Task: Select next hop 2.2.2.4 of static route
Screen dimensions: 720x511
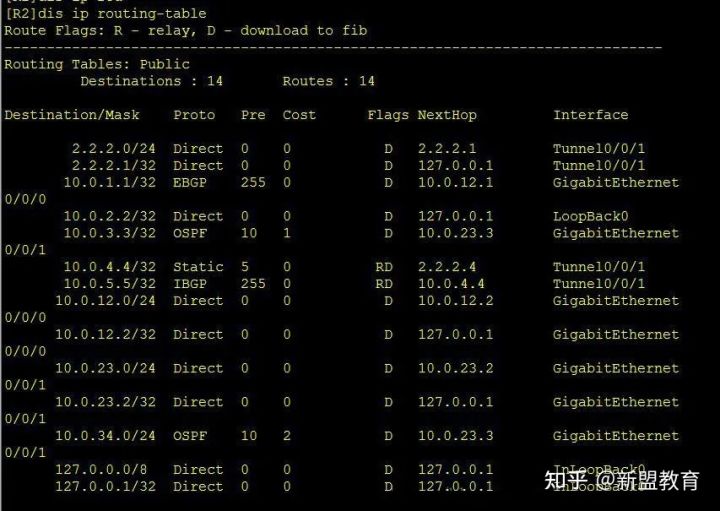Action: point(447,267)
